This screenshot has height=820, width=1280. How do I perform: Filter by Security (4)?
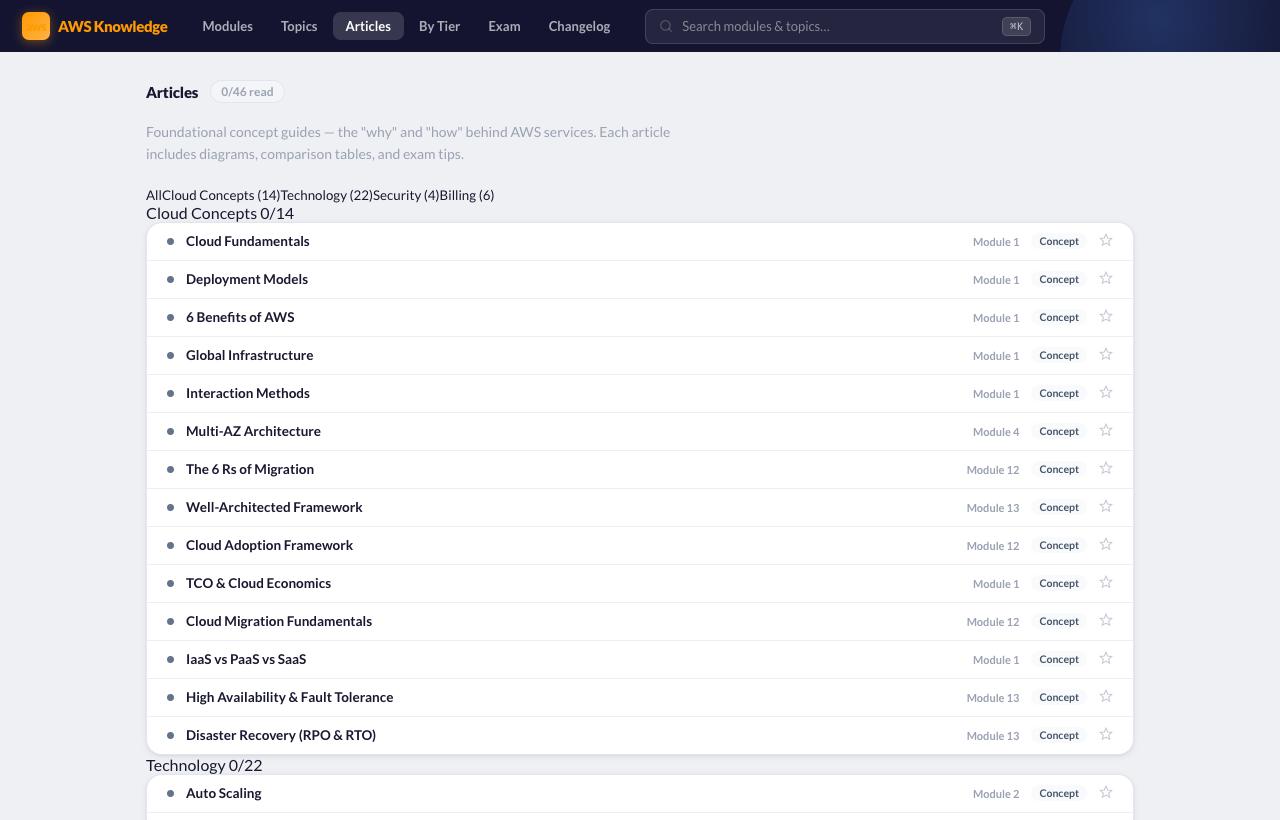pyautogui.click(x=406, y=195)
